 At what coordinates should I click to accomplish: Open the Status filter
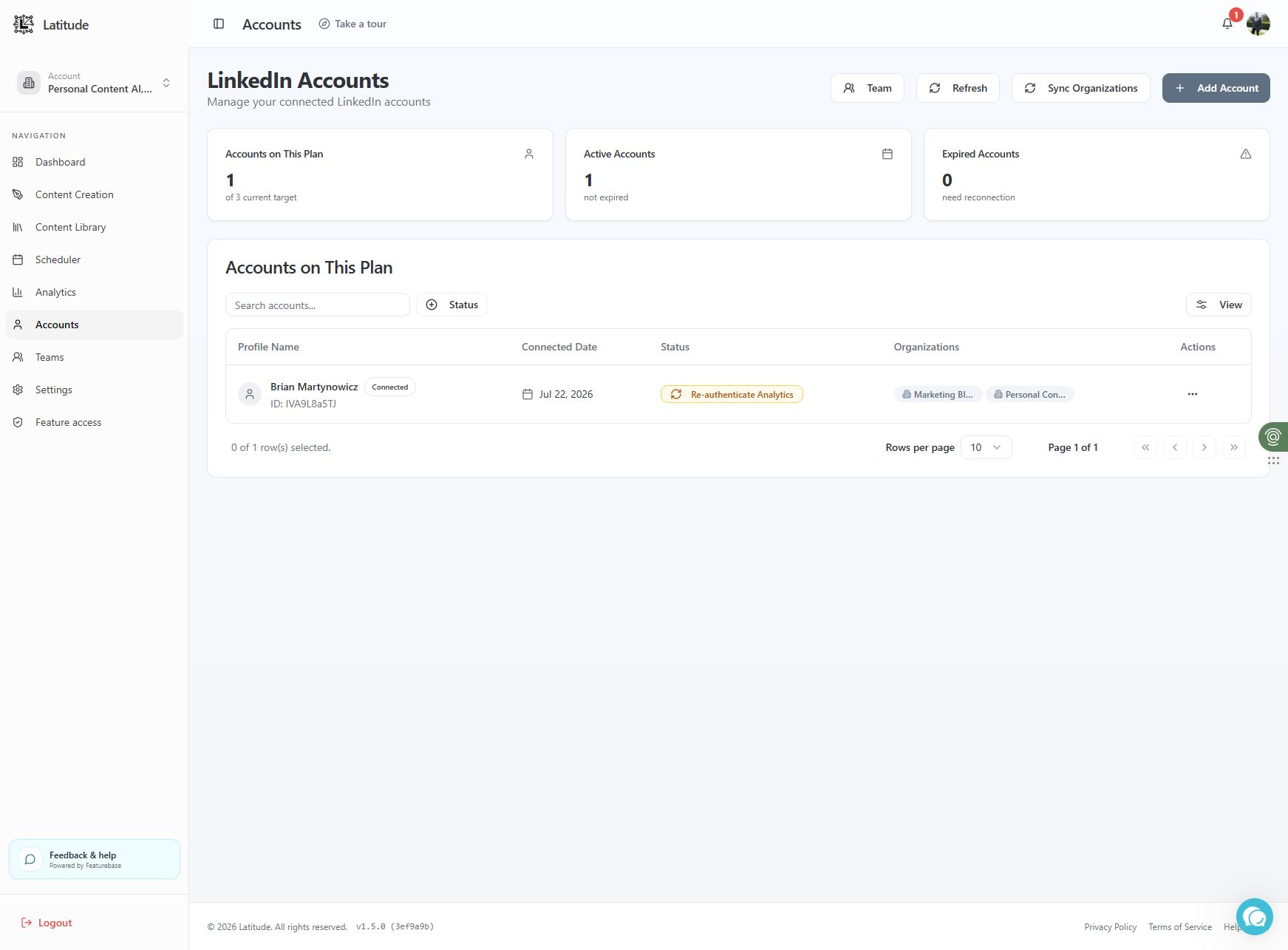click(x=452, y=305)
